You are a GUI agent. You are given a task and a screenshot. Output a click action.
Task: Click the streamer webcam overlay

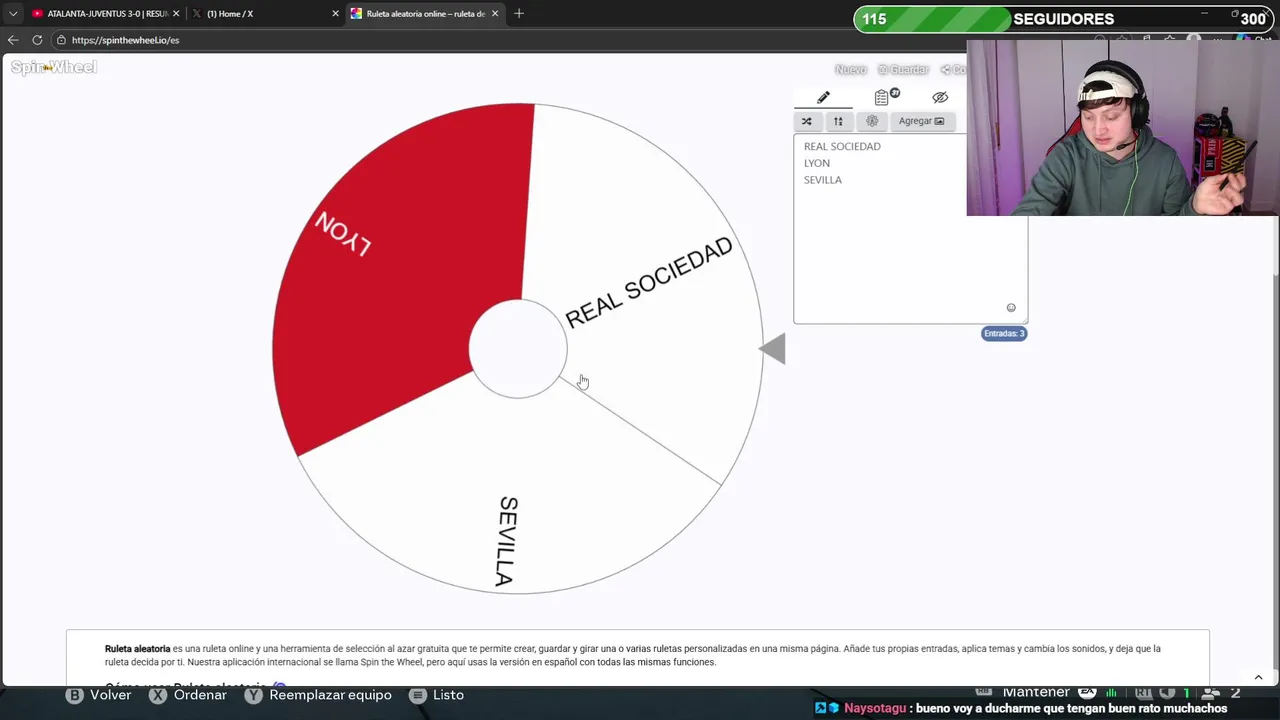(x=1122, y=128)
